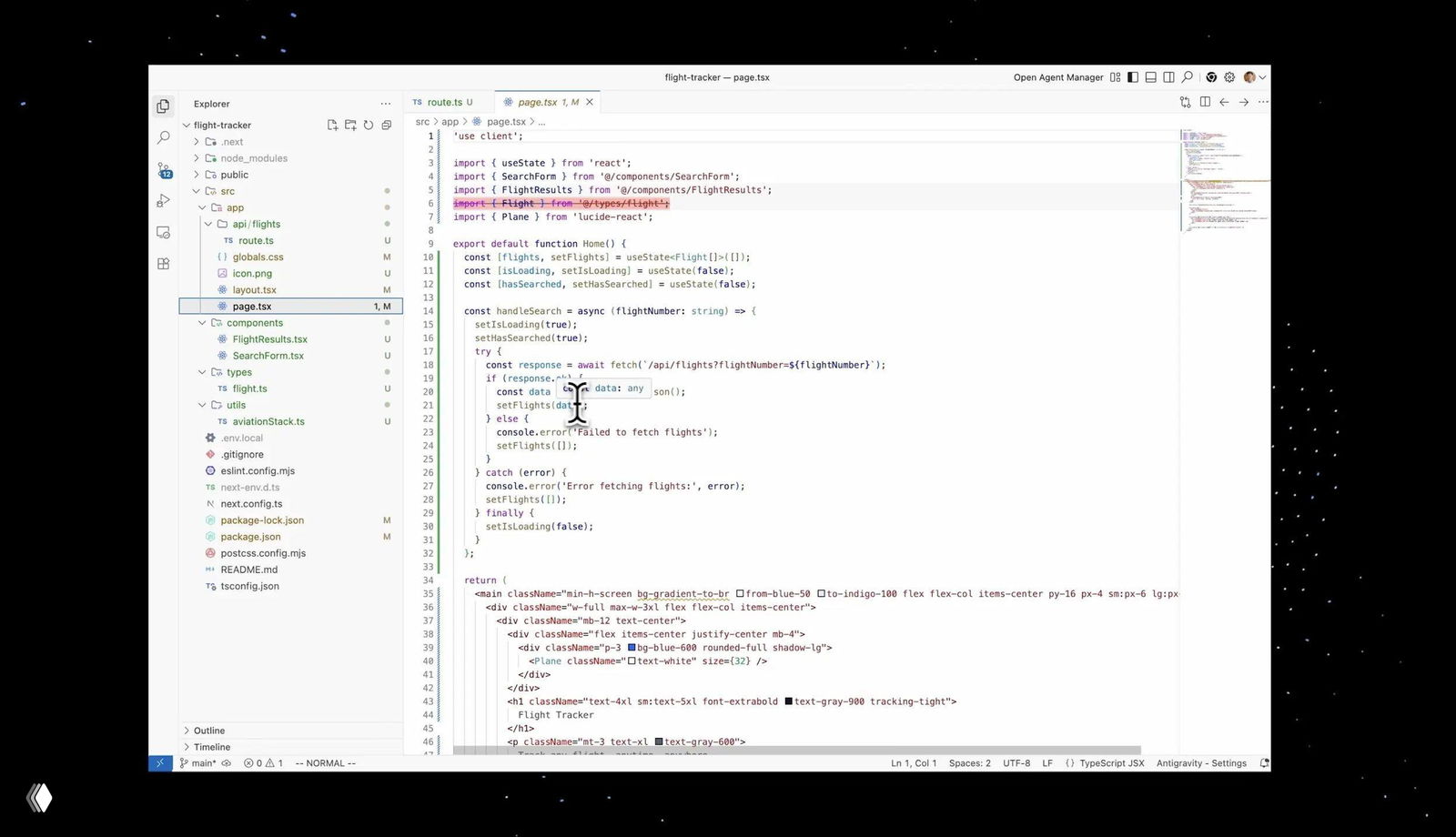This screenshot has width=1456, height=837.
Task: Click the blue color square next to bg-blue-600
Action: (632, 647)
